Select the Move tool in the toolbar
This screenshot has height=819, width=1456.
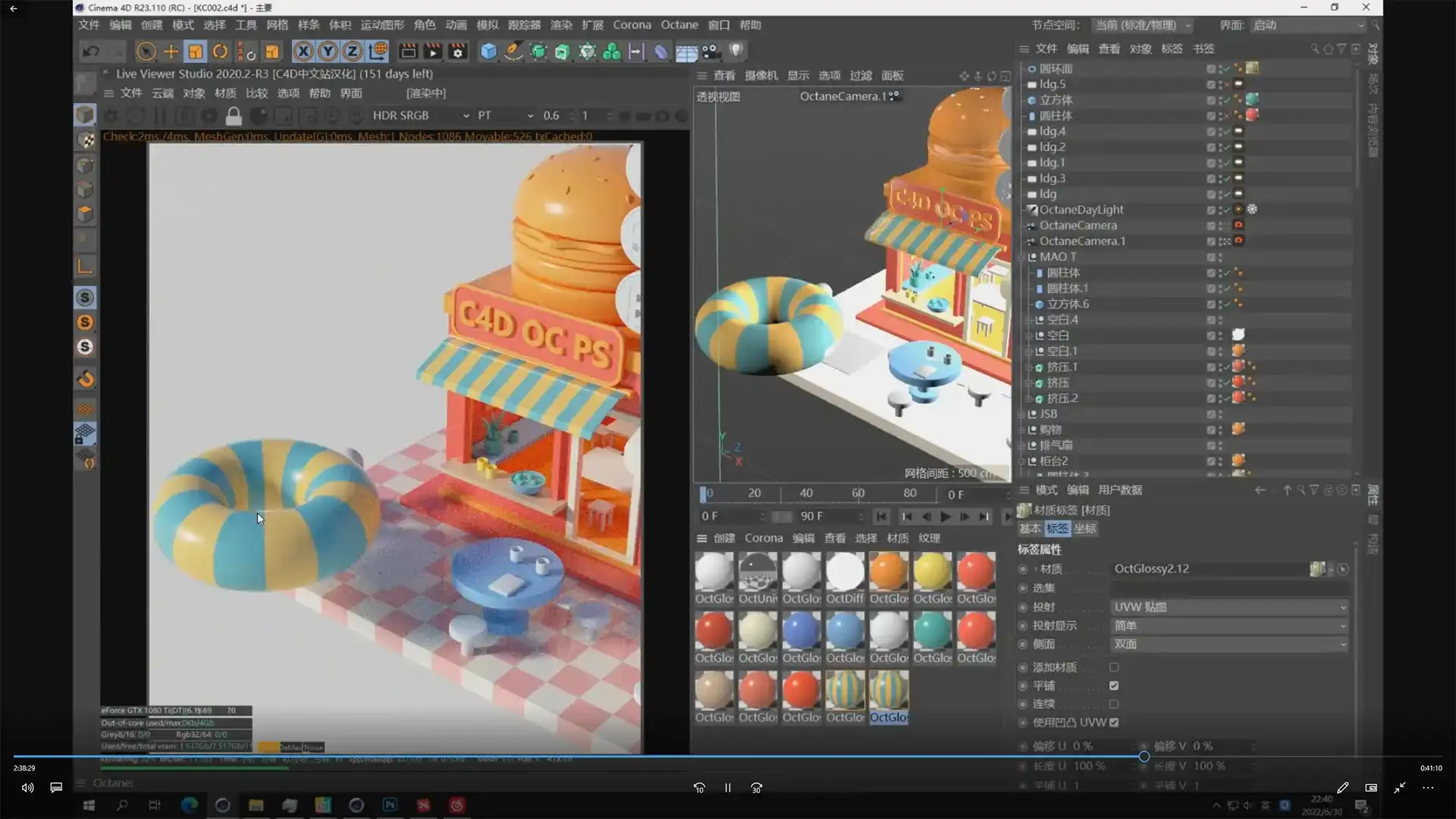(171, 51)
